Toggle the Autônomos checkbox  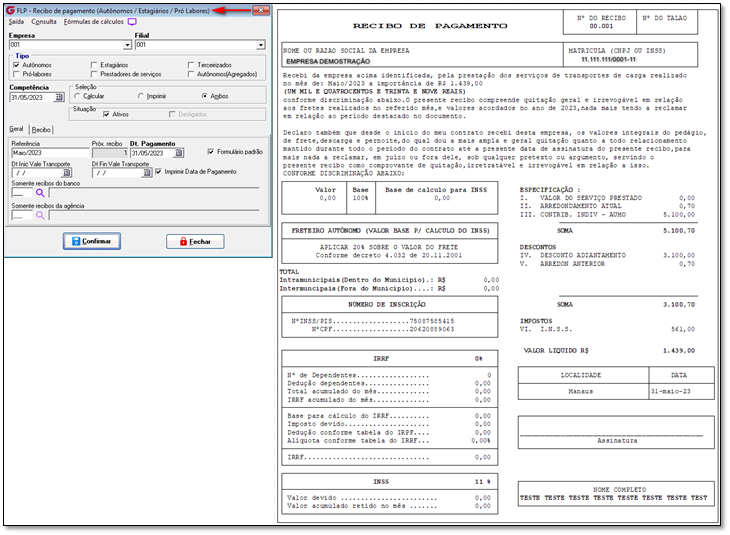pyautogui.click(x=17, y=65)
